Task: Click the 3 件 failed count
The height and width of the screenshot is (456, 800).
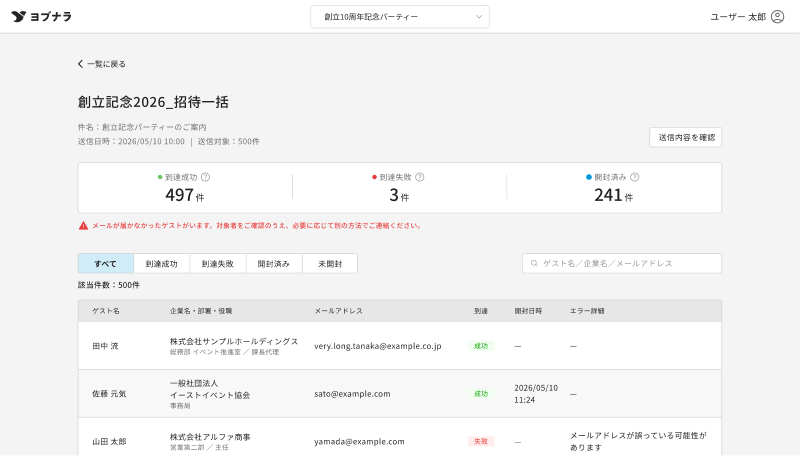Action: pyautogui.click(x=399, y=195)
